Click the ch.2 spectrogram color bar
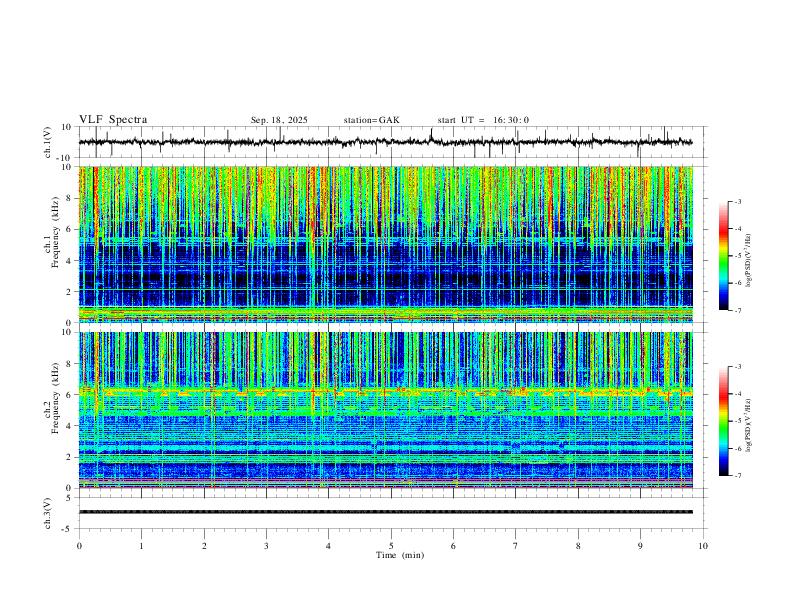The image size is (792, 612). point(723,421)
